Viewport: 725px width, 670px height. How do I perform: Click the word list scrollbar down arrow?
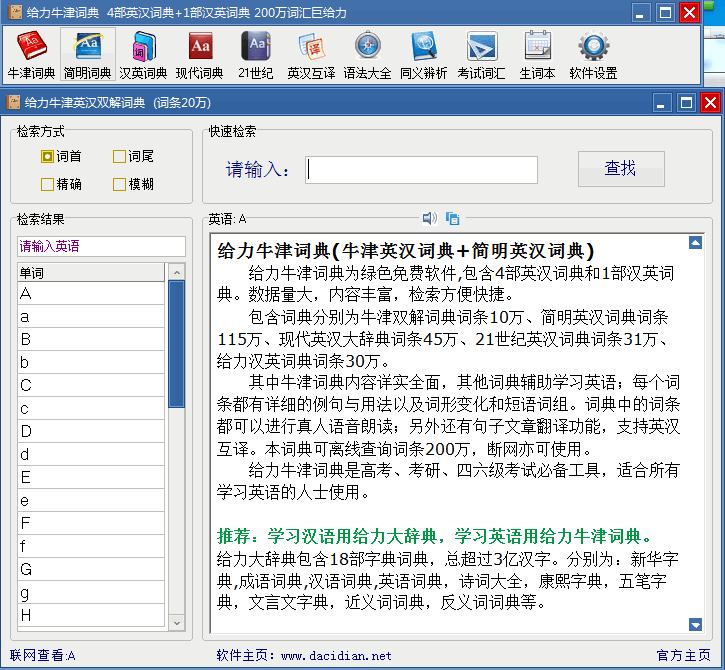[177, 623]
